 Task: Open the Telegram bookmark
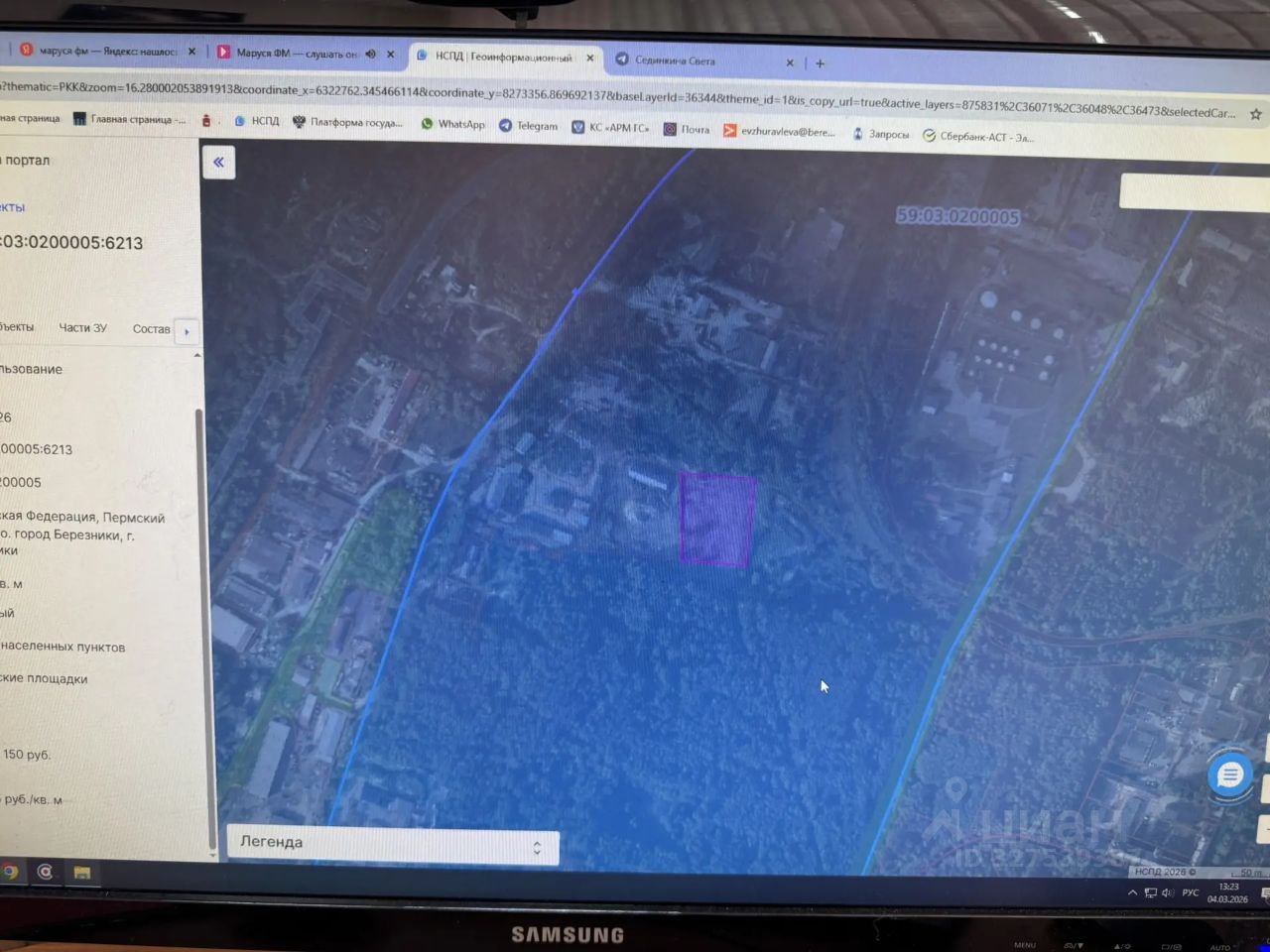point(528,126)
